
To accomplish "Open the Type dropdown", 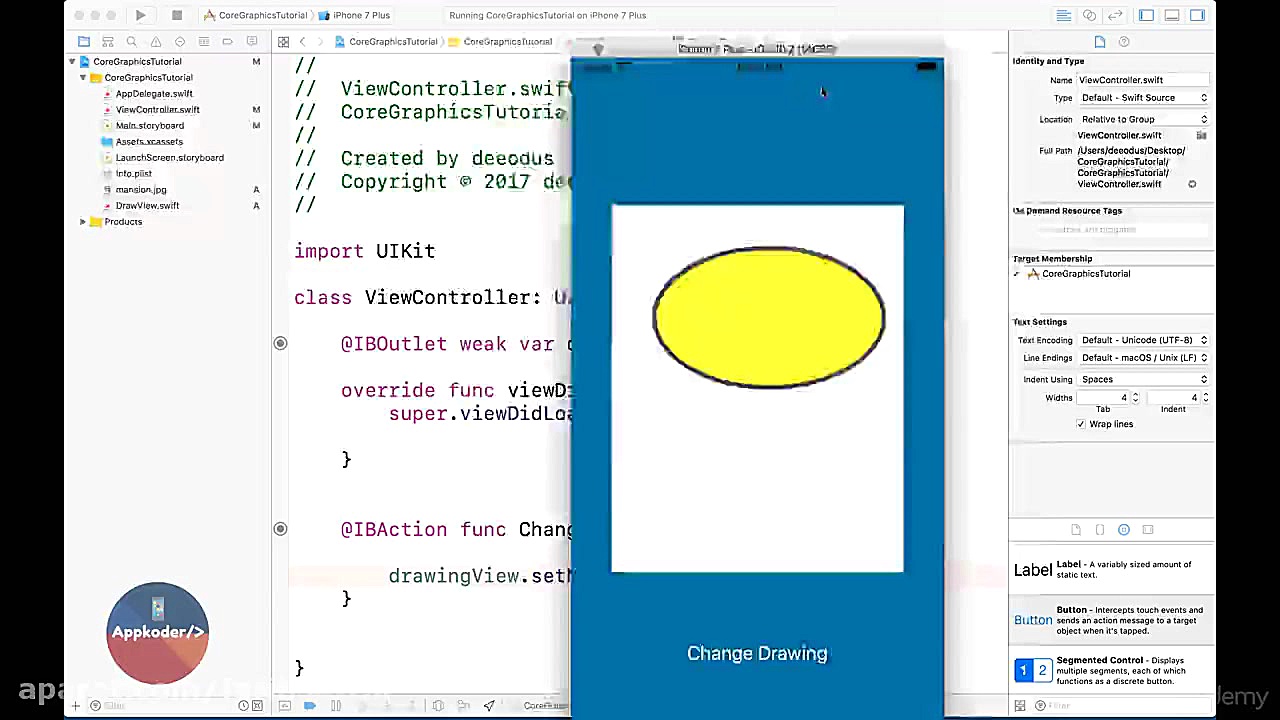I will pos(1144,98).
